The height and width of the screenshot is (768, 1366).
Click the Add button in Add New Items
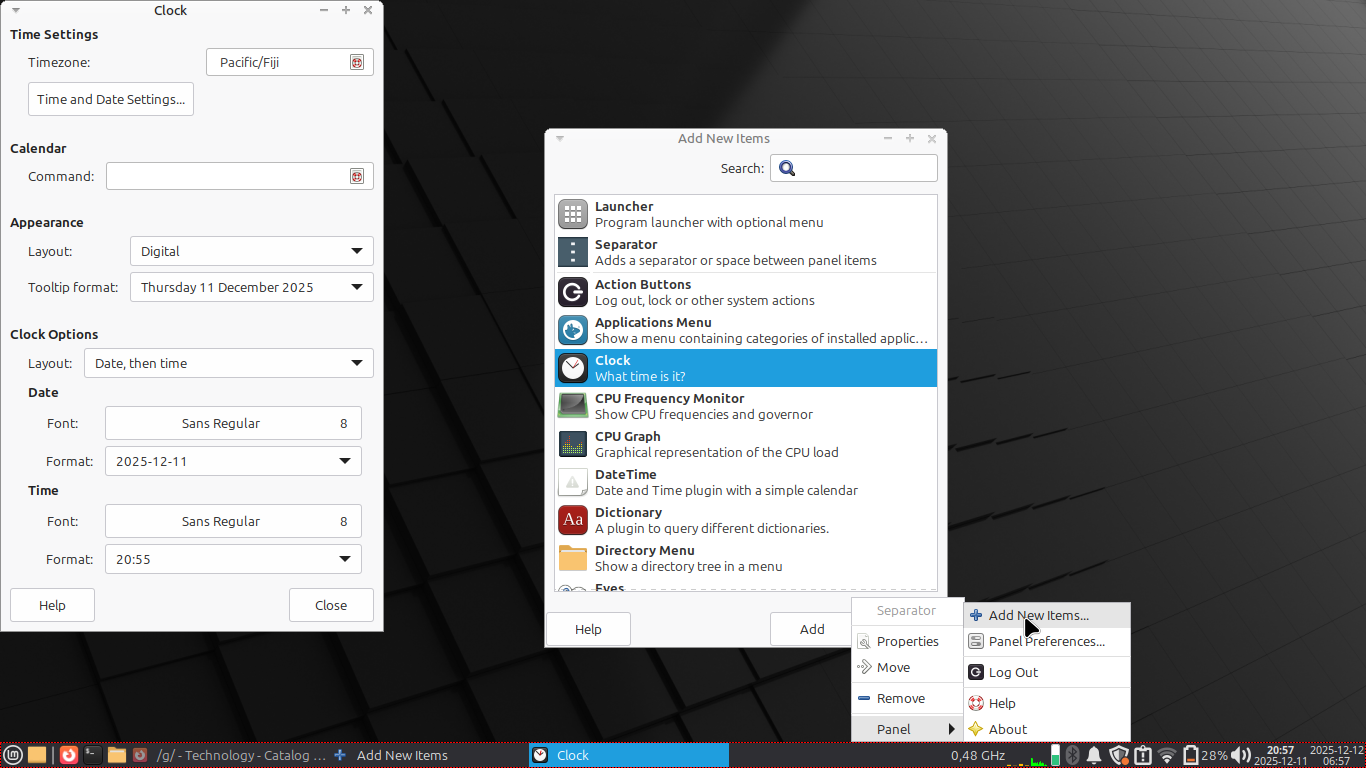tap(812, 629)
